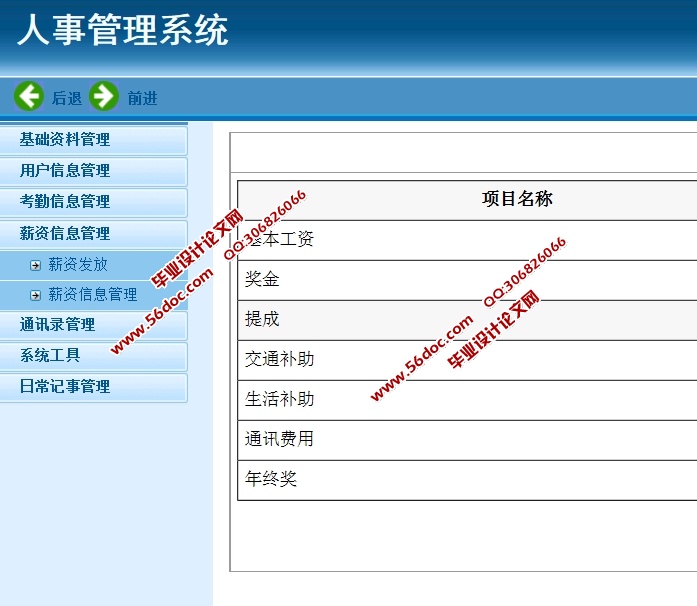This screenshot has width=697, height=606.
Task: Click the green forward arrow icon
Action: pyautogui.click(x=104, y=97)
